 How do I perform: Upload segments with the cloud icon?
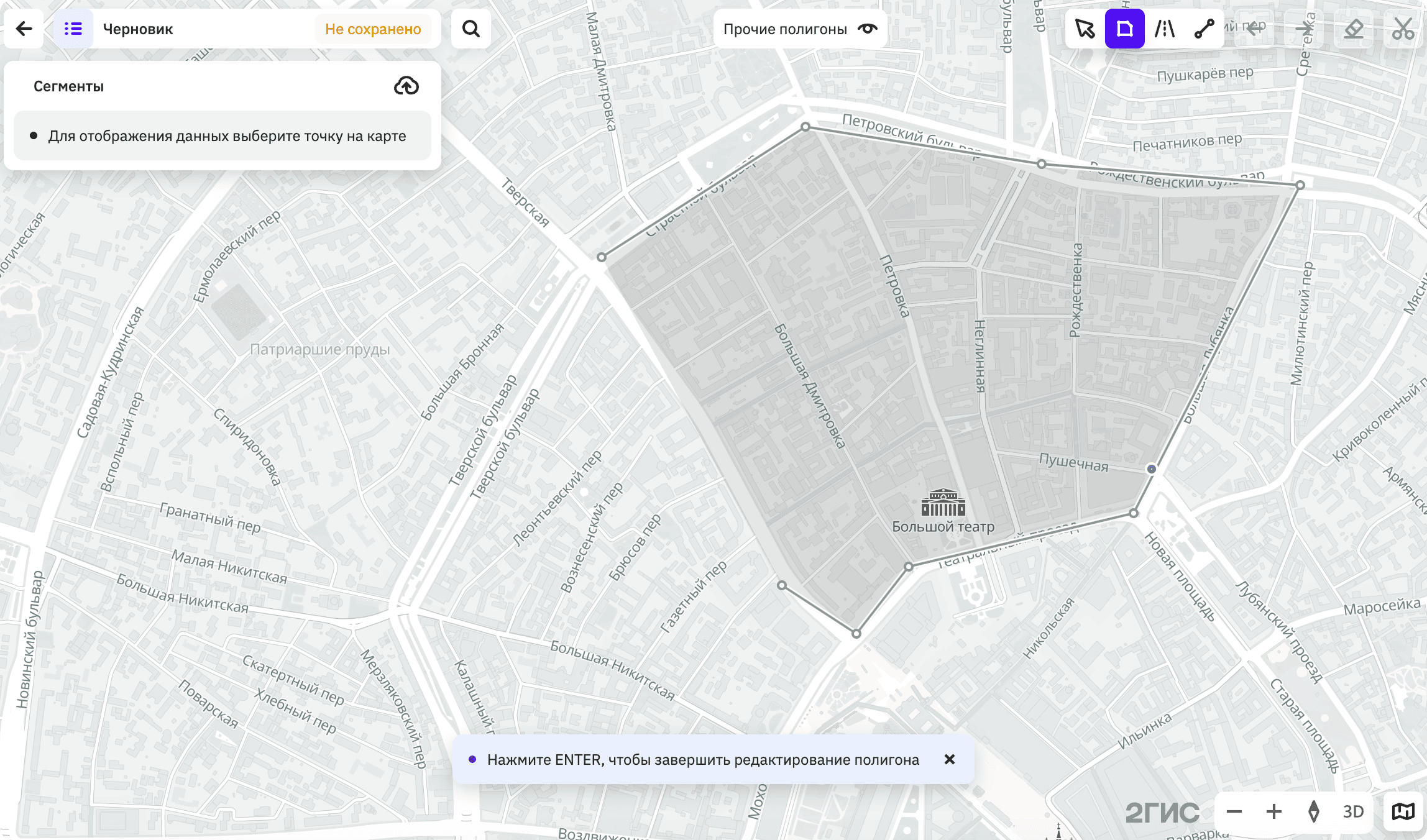pyautogui.click(x=406, y=86)
